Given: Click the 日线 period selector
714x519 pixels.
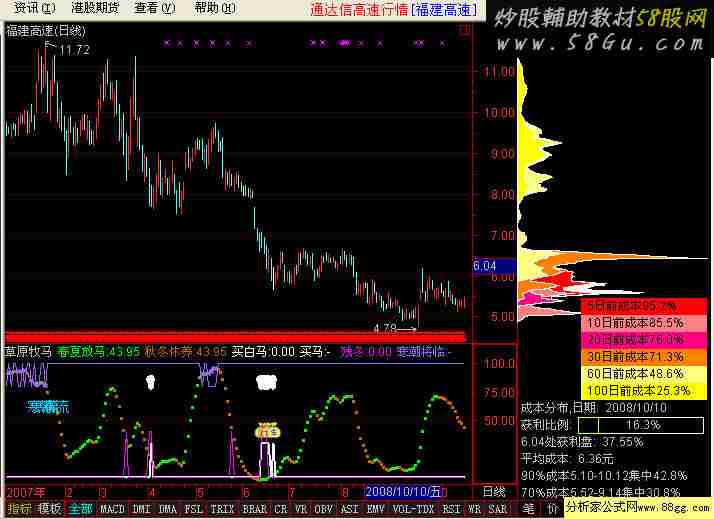Looking at the screenshot, I should (x=494, y=492).
